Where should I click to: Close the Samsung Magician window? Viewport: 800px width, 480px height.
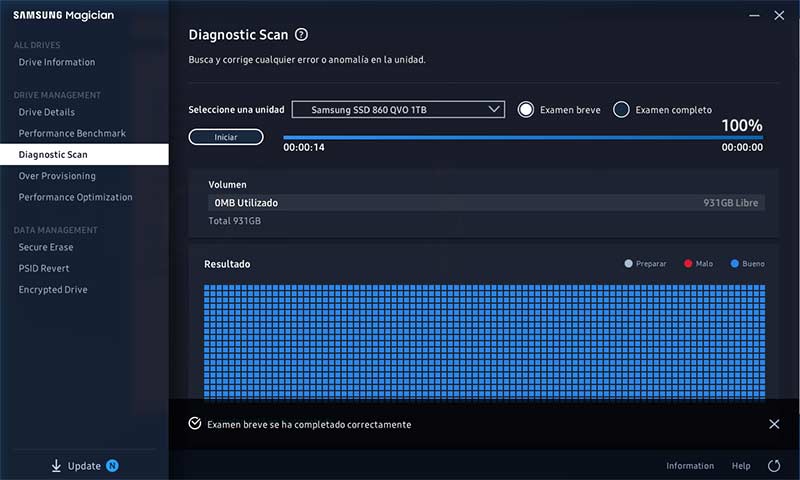coord(779,16)
